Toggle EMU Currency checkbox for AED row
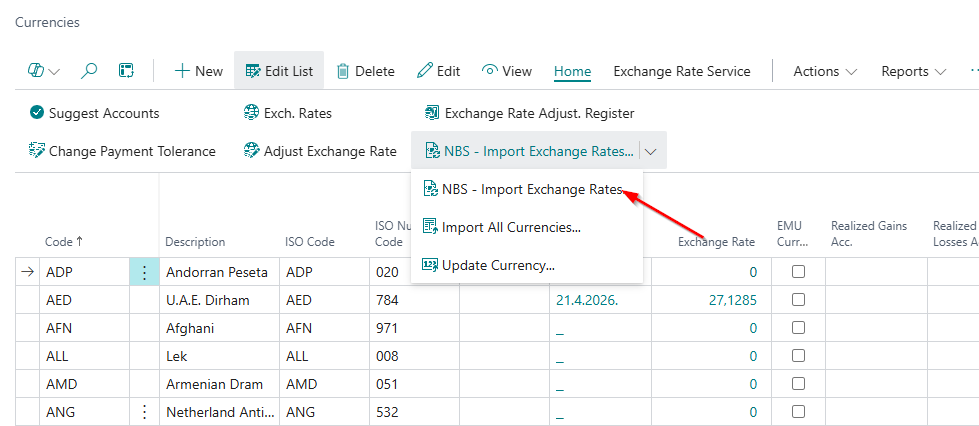This screenshot has width=979, height=426. [798, 300]
